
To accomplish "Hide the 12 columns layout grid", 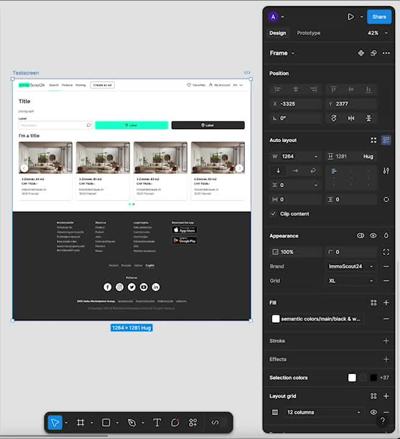I will click(373, 412).
